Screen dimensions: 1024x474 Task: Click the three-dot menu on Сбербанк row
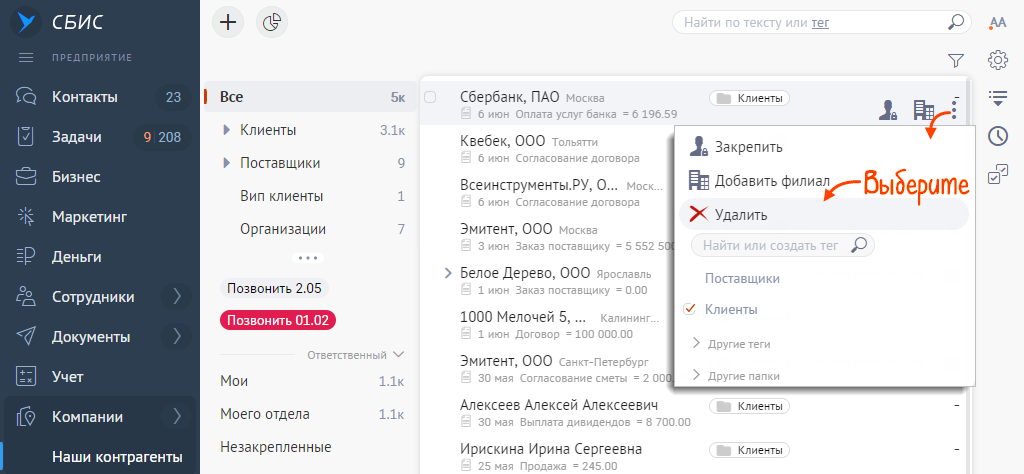click(x=956, y=109)
